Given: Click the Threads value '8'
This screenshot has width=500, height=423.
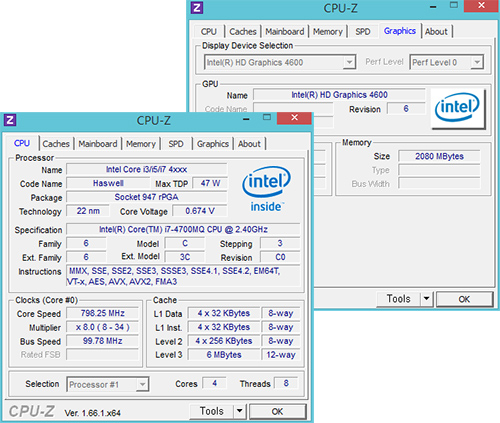Looking at the screenshot, I should coord(286,383).
